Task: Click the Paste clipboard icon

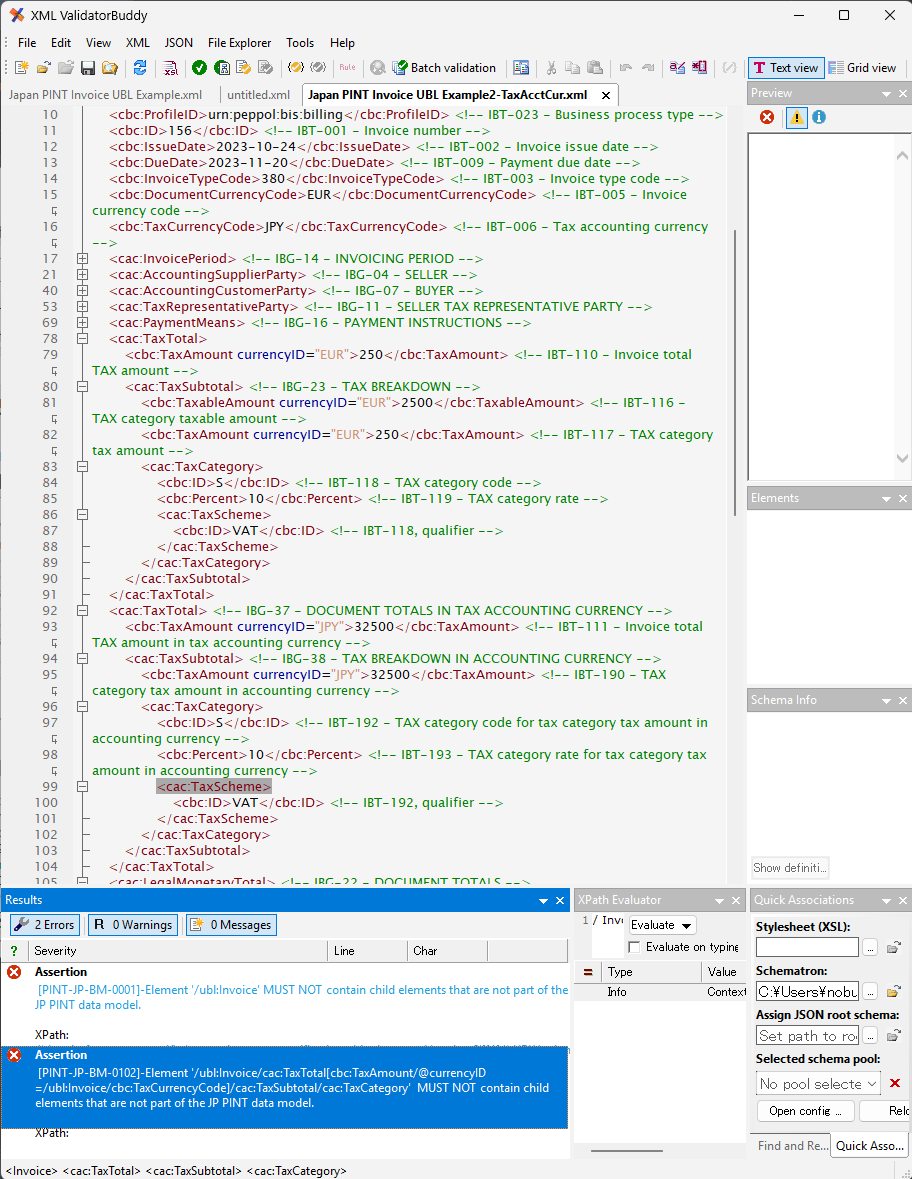Action: pos(595,68)
